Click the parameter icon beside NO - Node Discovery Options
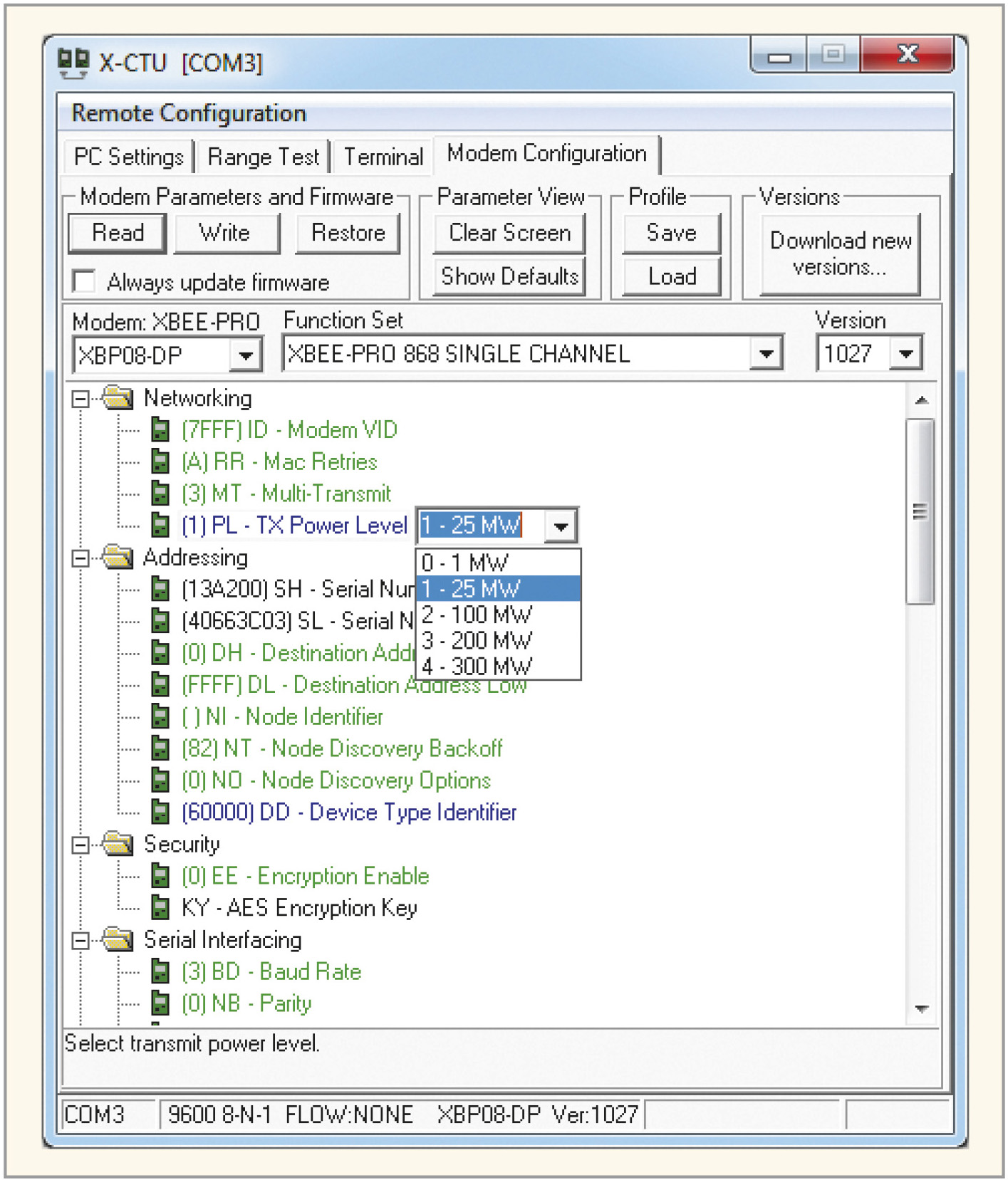Screen dimensions: 1008x1180 tap(161, 780)
